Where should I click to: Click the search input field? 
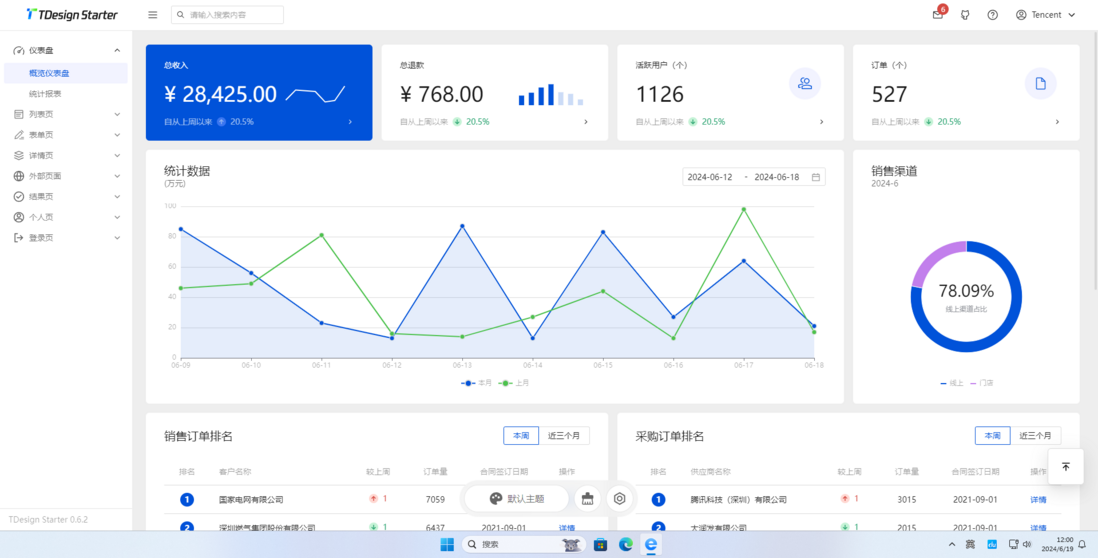pyautogui.click(x=228, y=15)
